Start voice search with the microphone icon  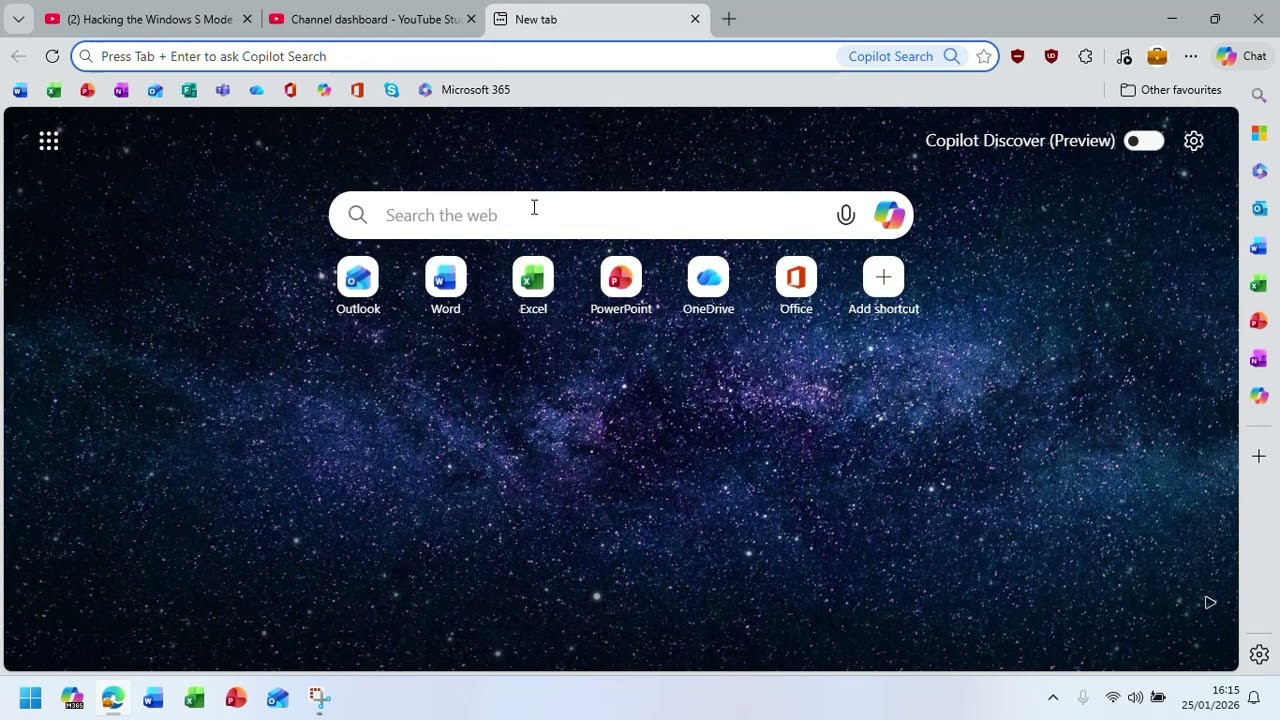(x=846, y=215)
